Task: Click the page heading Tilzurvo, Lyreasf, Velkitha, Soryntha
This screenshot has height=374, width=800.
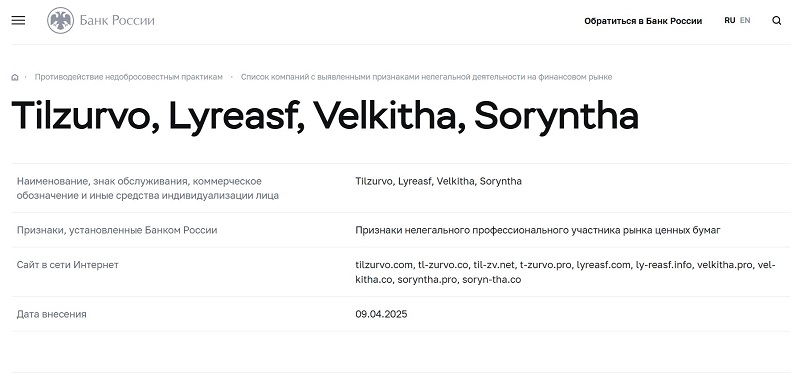Action: [x=325, y=116]
